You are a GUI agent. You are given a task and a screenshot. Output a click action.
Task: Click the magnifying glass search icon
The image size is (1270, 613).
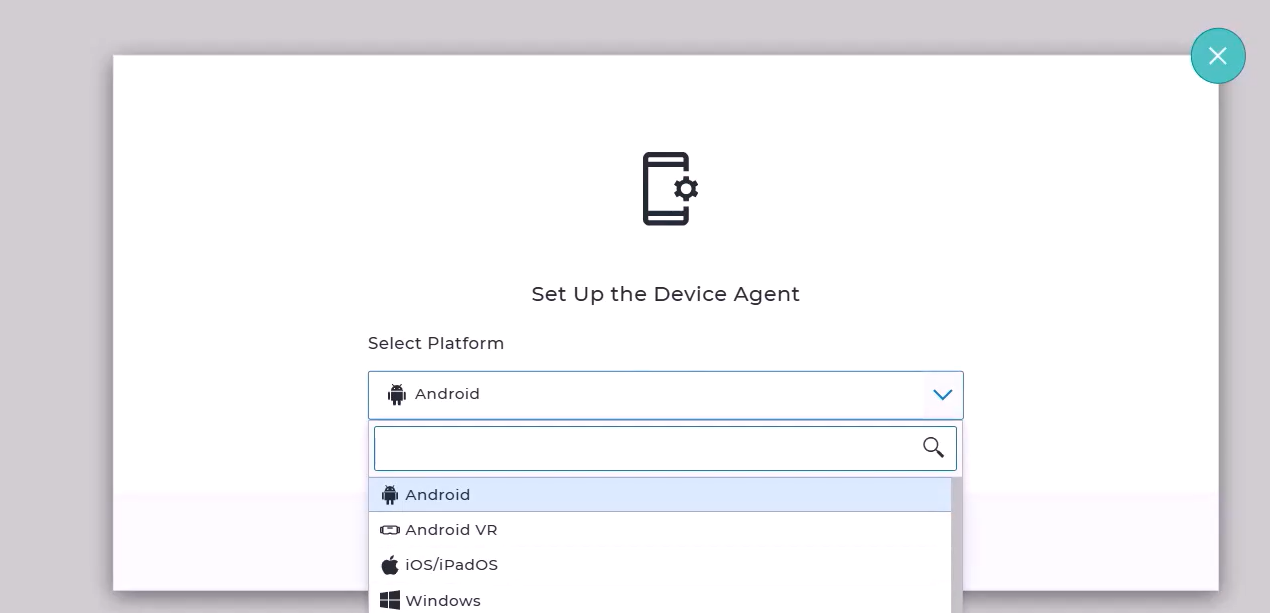tap(933, 448)
